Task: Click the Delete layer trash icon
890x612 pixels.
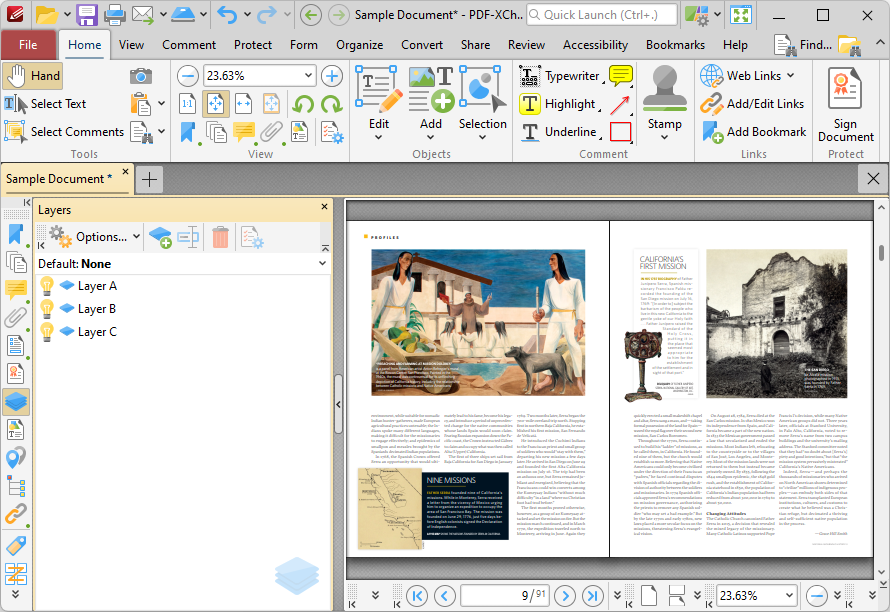Action: (x=220, y=237)
